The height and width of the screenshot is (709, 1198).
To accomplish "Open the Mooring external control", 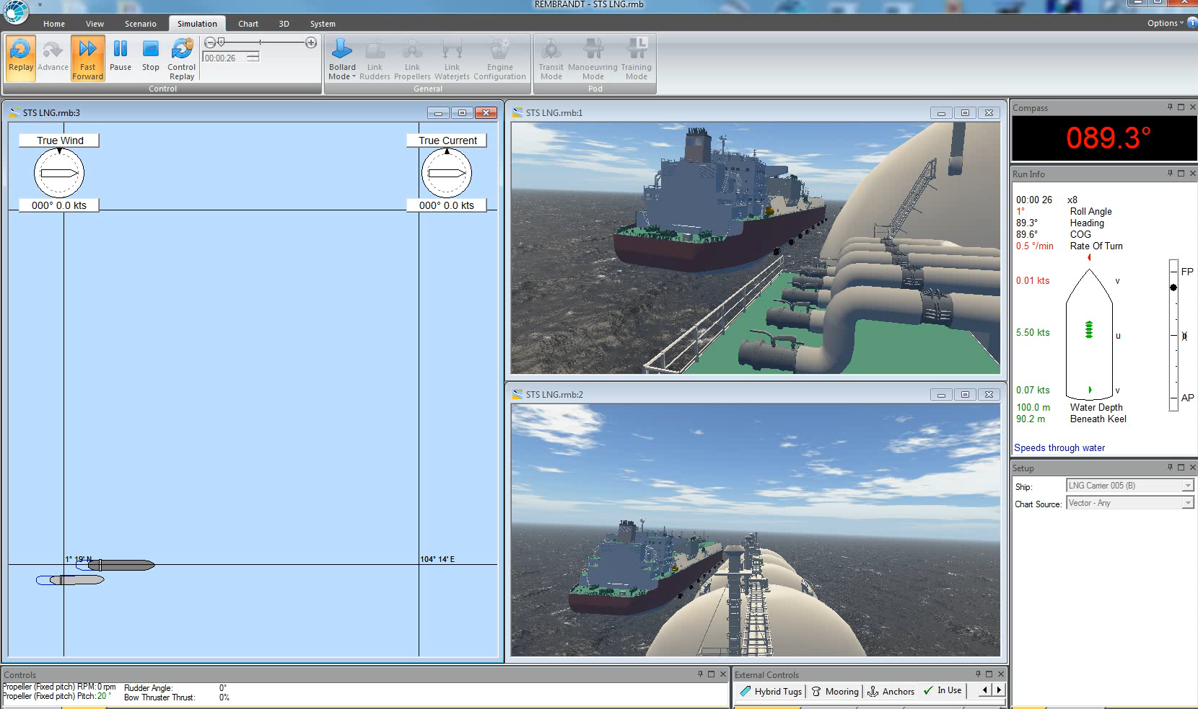I will [x=835, y=691].
